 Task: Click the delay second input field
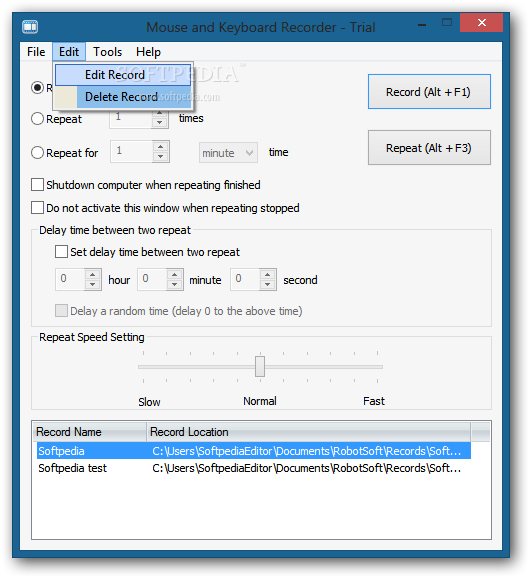tap(245, 280)
